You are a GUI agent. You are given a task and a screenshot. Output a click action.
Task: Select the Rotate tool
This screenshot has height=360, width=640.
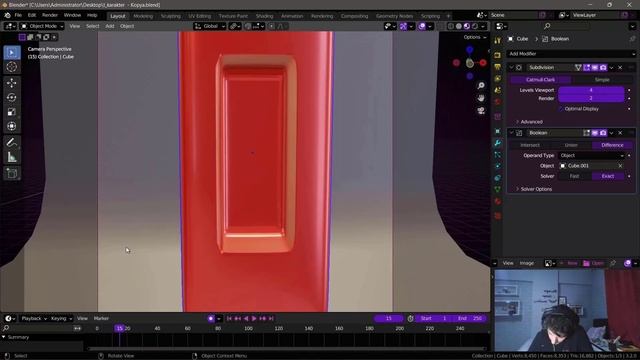point(11,97)
